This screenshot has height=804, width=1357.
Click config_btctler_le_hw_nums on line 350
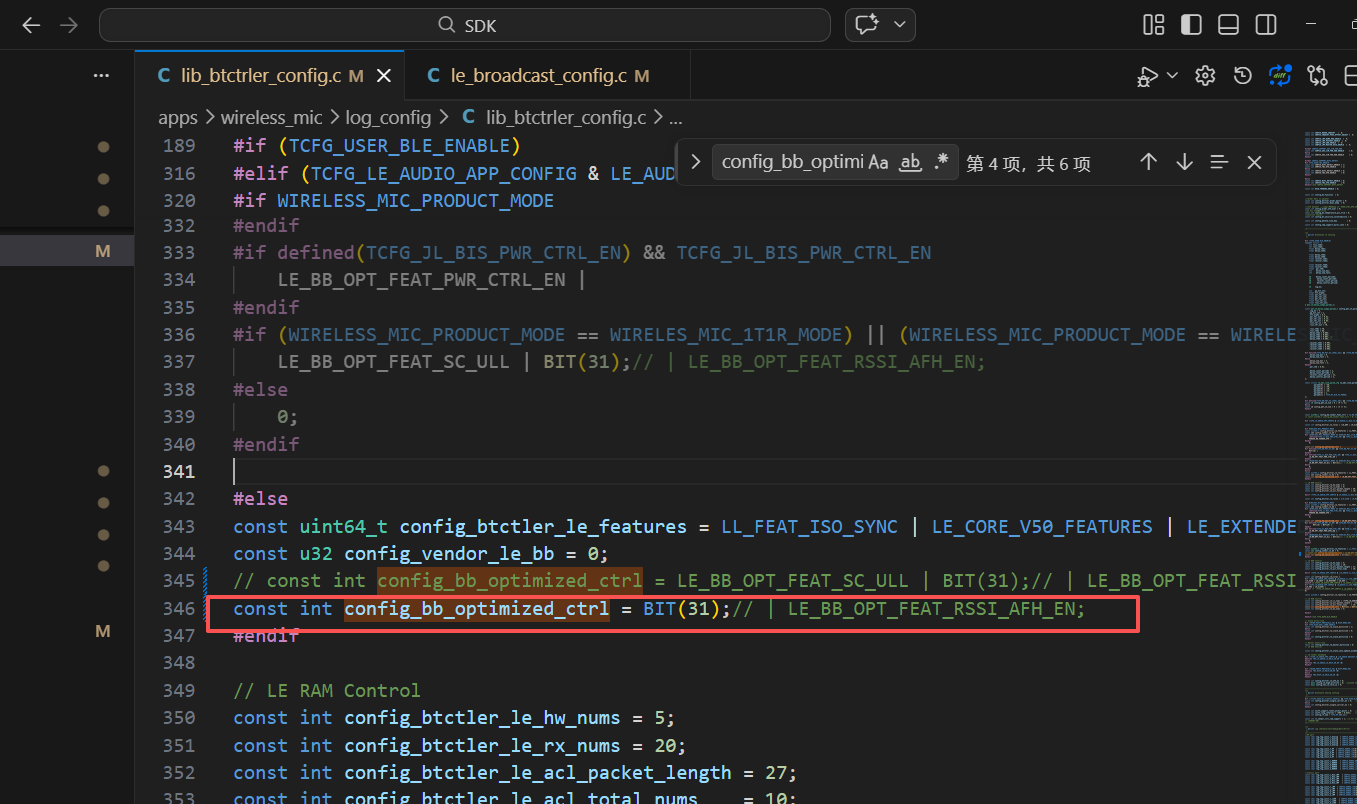click(x=482, y=718)
